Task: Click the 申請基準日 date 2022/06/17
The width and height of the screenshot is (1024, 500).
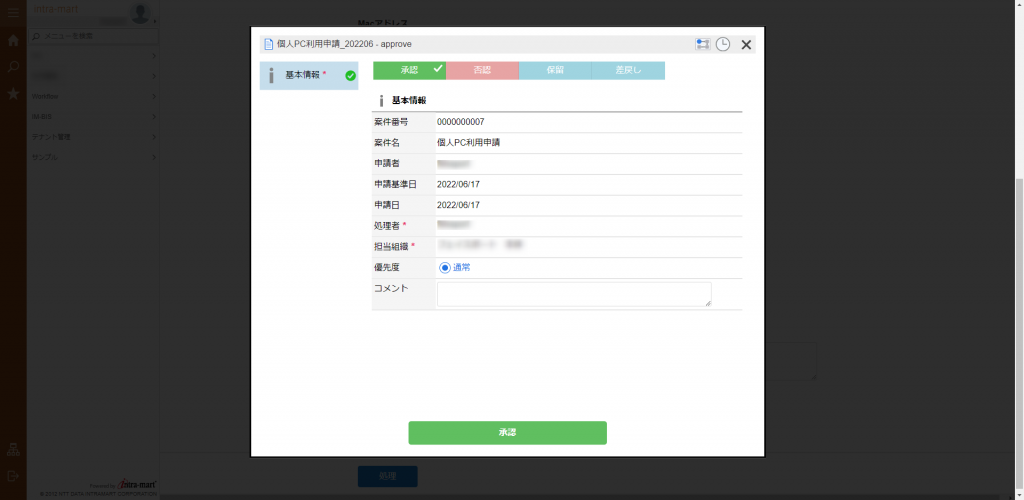Action: pos(458,185)
